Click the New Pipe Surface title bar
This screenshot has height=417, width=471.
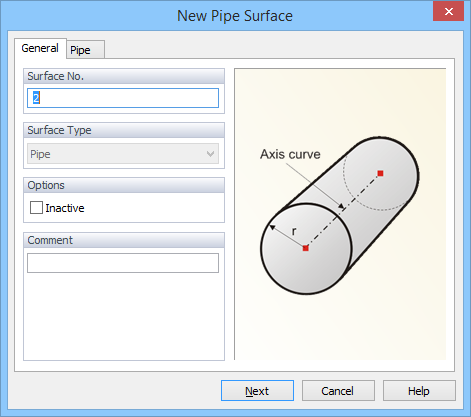pyautogui.click(x=235, y=16)
